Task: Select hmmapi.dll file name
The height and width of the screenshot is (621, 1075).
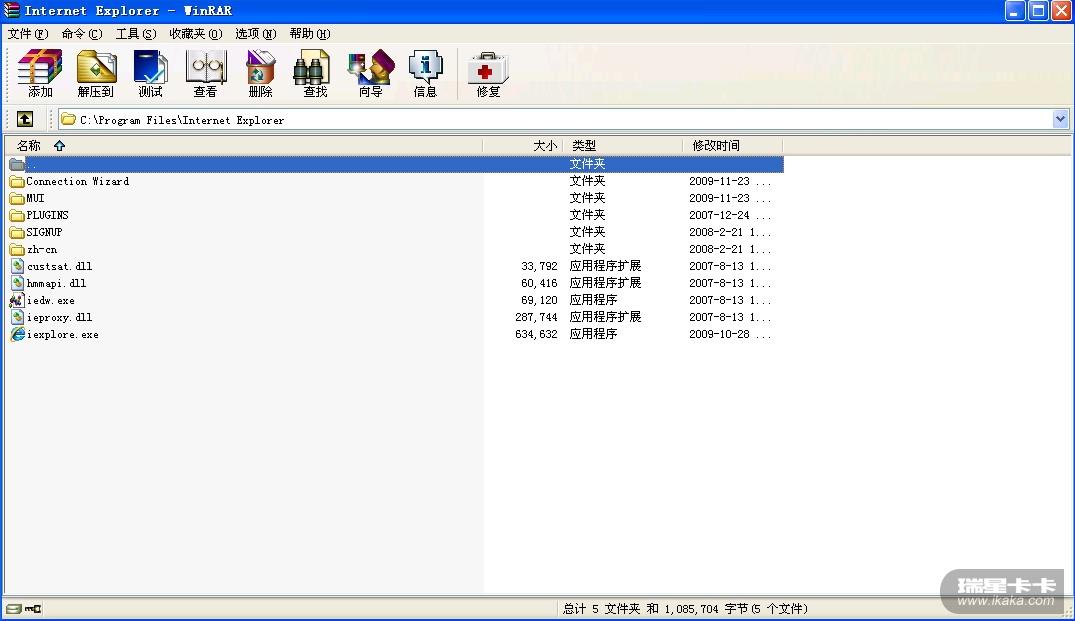Action: tap(56, 283)
